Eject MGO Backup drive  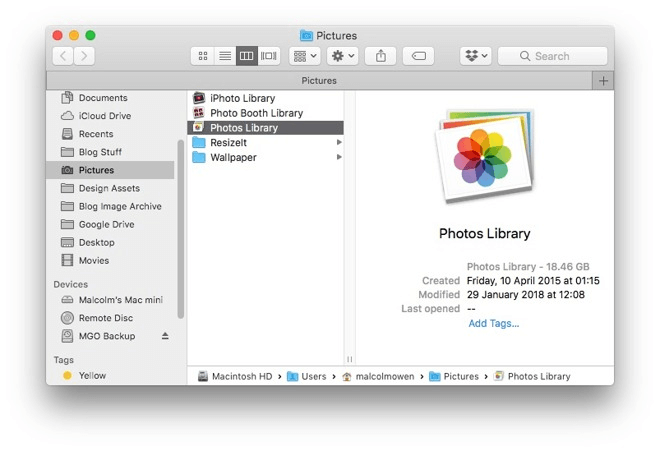pyautogui.click(x=165, y=336)
